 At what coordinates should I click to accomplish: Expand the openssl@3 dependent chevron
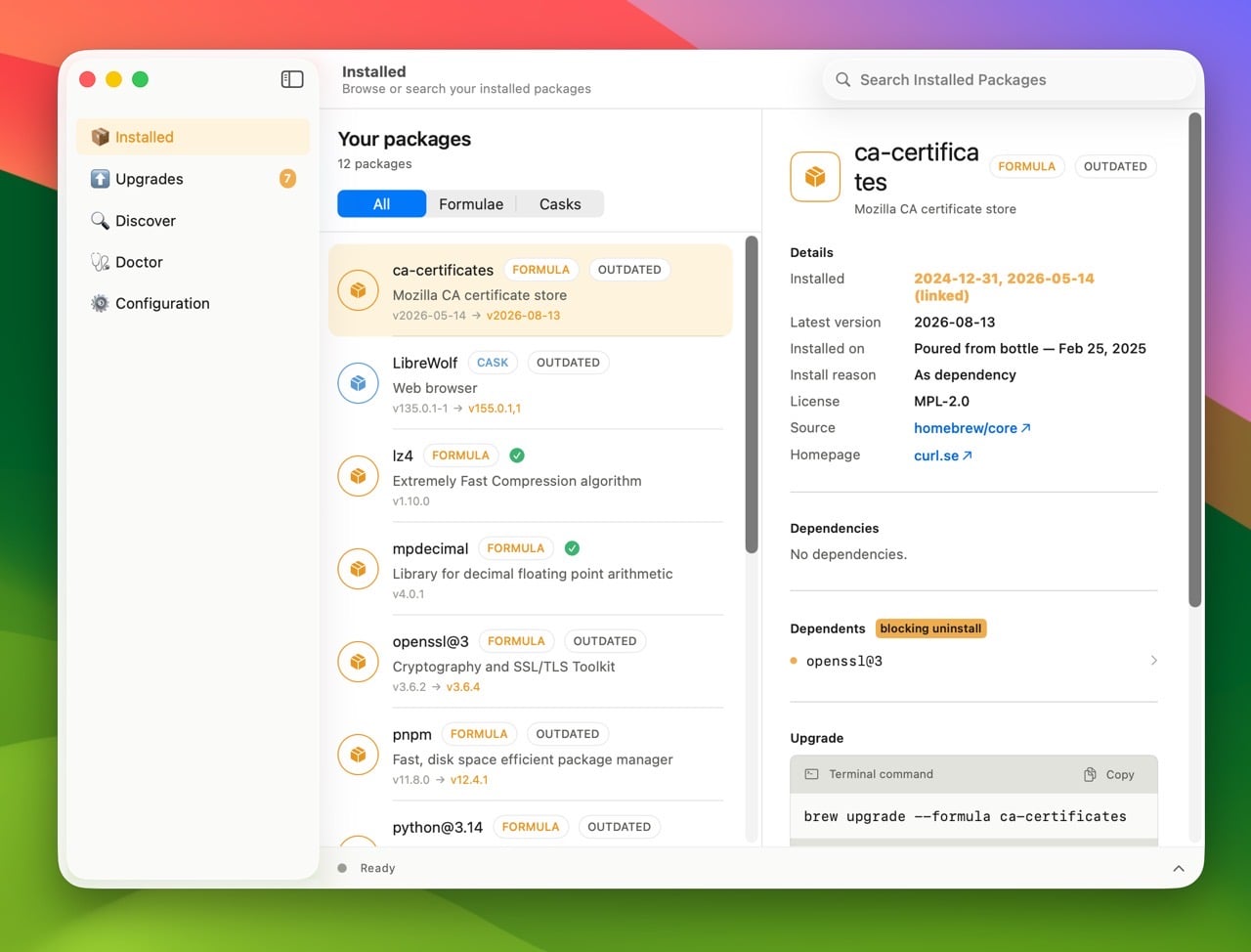[1154, 661]
